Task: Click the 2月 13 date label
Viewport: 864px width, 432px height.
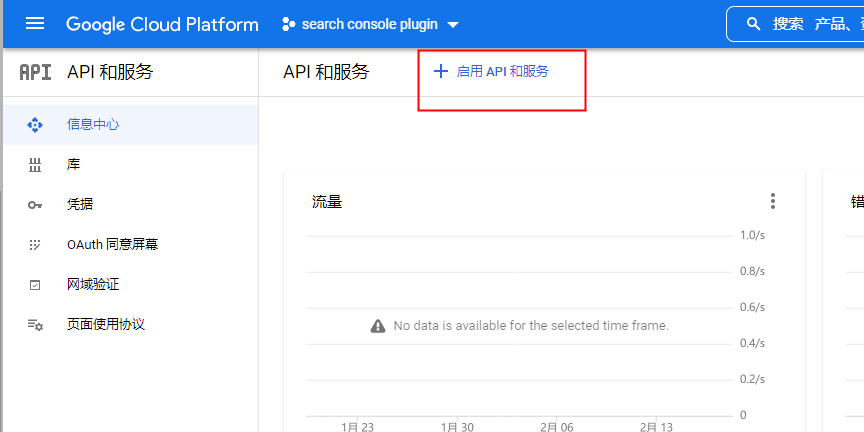Action: tap(656, 426)
